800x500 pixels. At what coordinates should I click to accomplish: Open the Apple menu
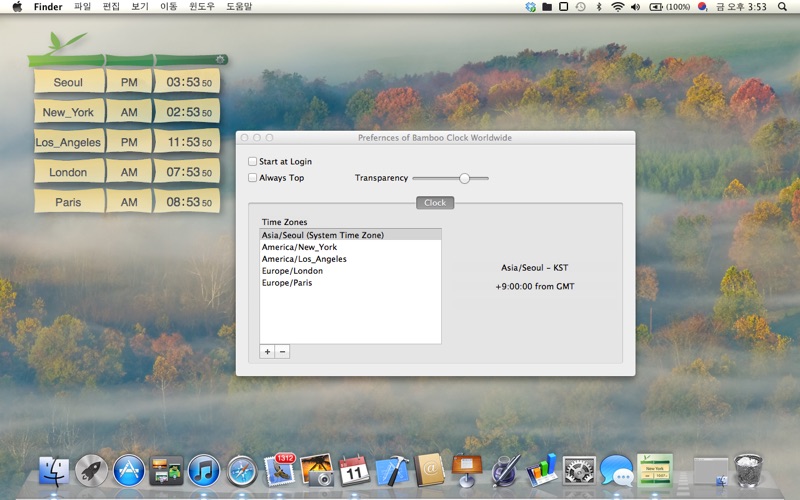16,7
